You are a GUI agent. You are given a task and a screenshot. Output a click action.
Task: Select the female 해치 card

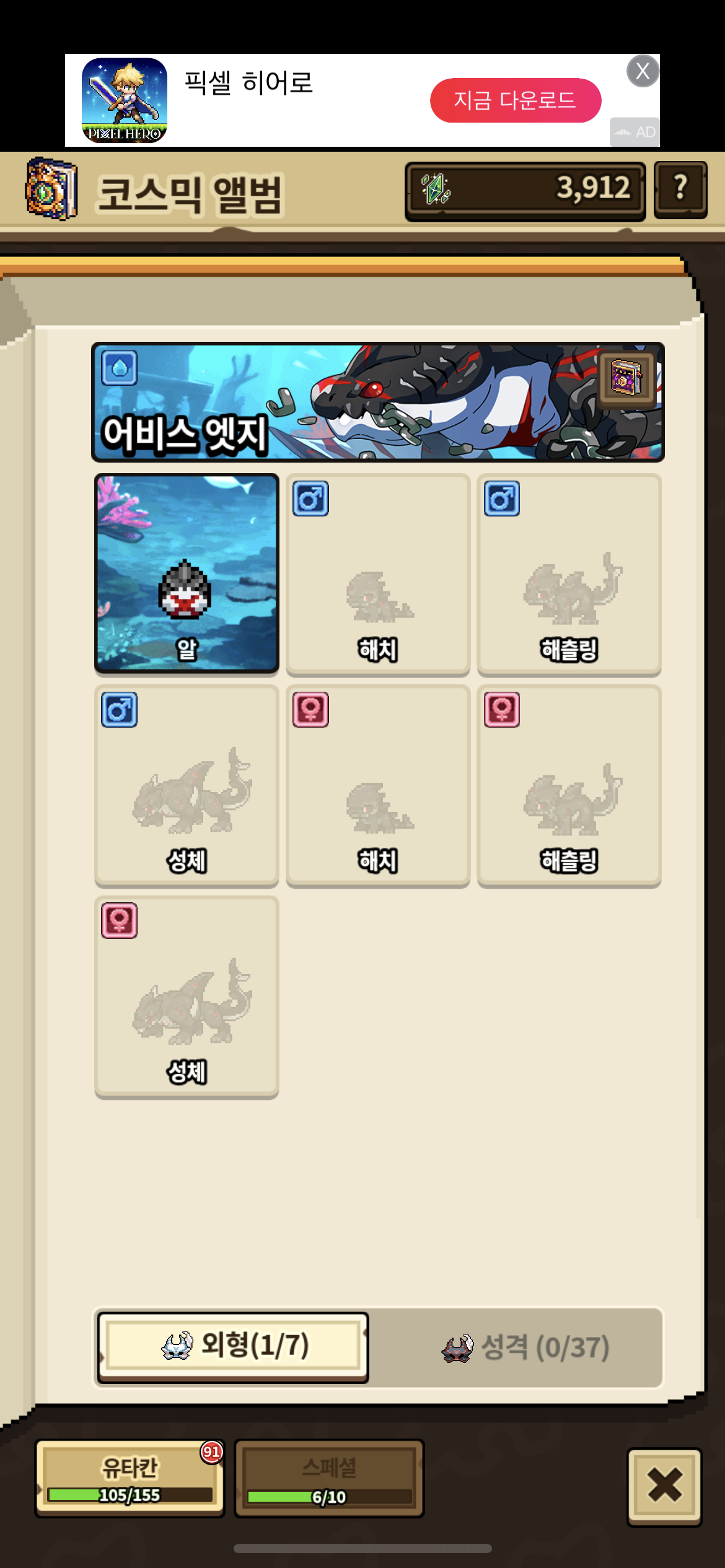(378, 785)
